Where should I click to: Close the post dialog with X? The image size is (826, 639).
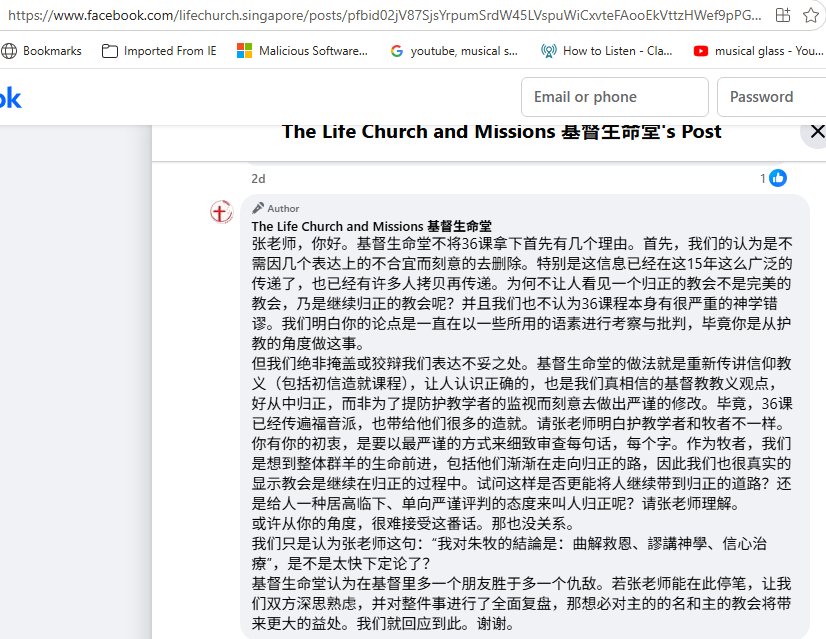pos(817,131)
